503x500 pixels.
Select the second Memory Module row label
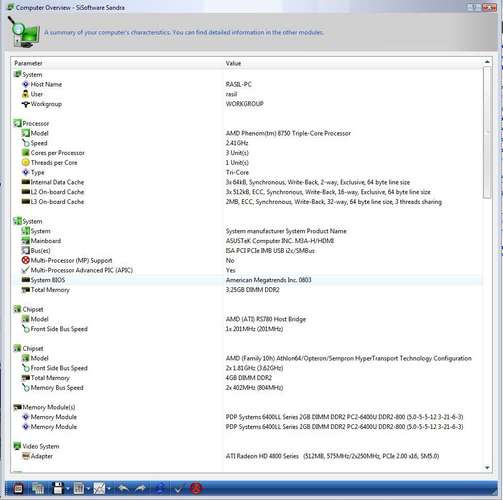click(x=54, y=427)
